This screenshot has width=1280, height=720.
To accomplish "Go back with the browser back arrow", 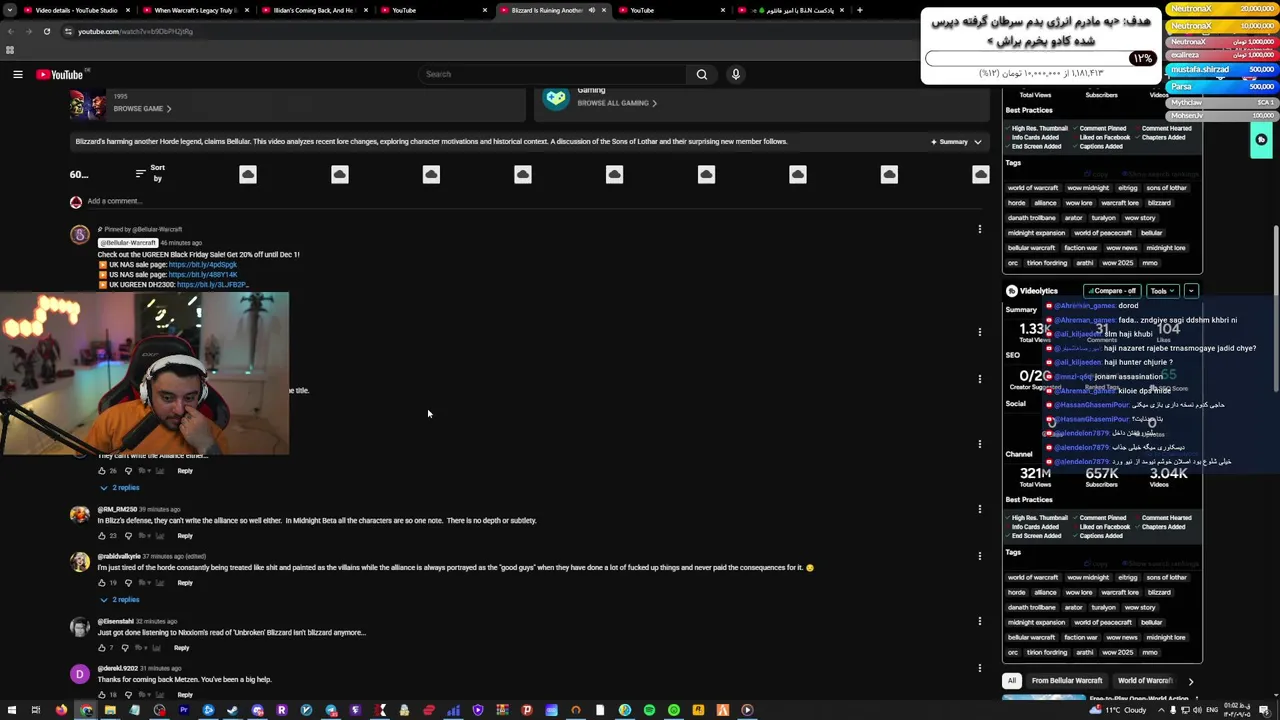I will [10, 31].
